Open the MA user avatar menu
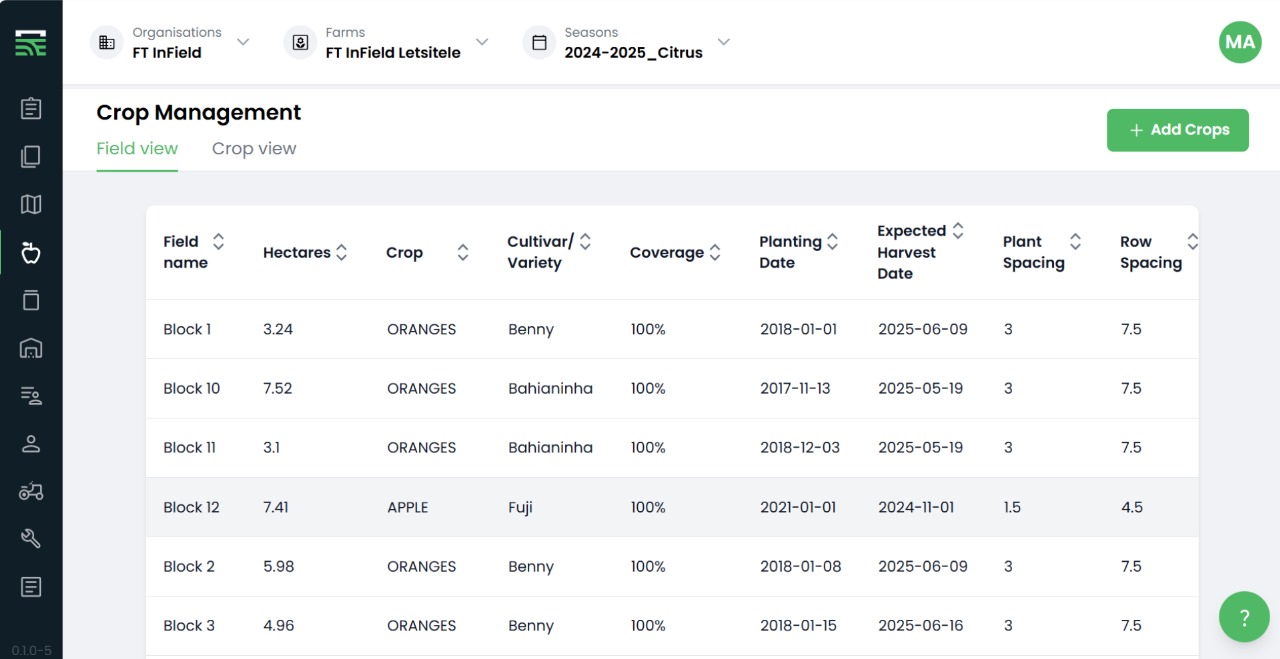 (x=1240, y=42)
